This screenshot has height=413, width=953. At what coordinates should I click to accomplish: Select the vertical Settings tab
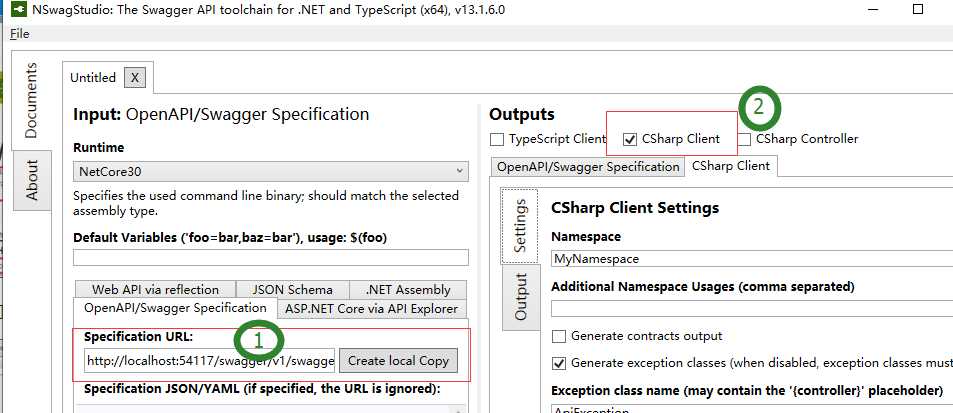tap(520, 226)
